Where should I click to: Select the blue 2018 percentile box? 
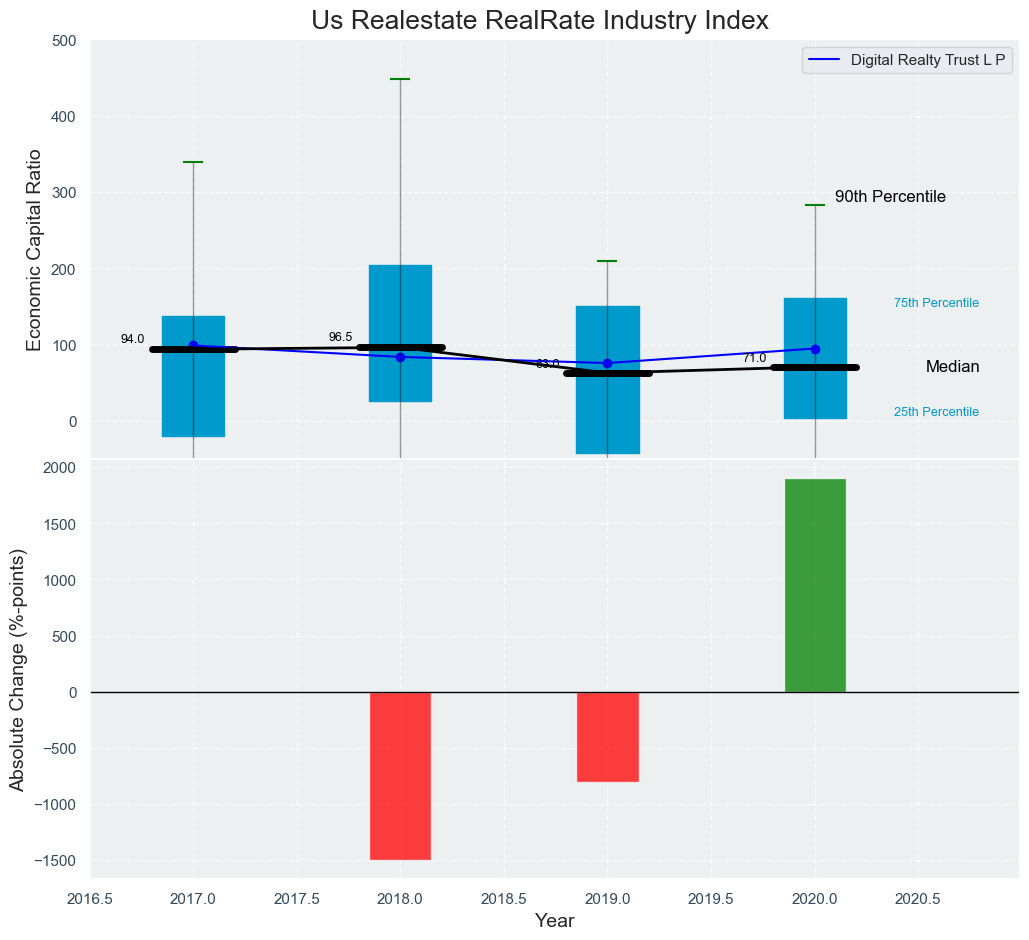(x=400, y=300)
